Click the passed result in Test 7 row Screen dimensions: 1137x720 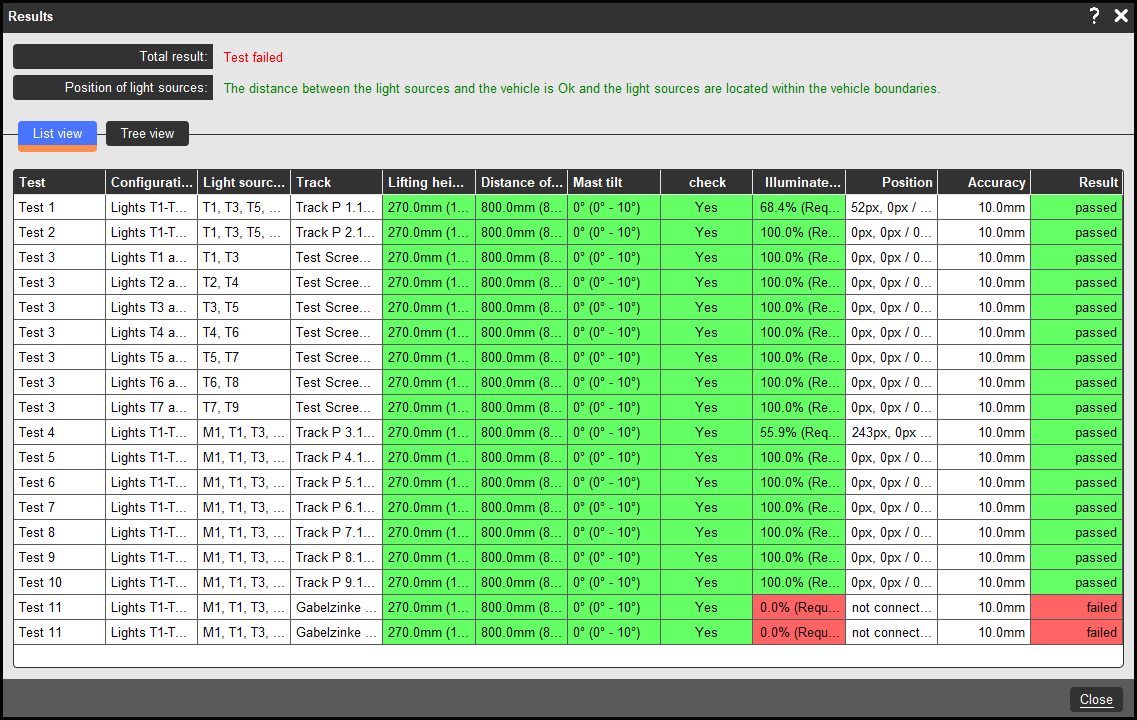coord(1077,508)
